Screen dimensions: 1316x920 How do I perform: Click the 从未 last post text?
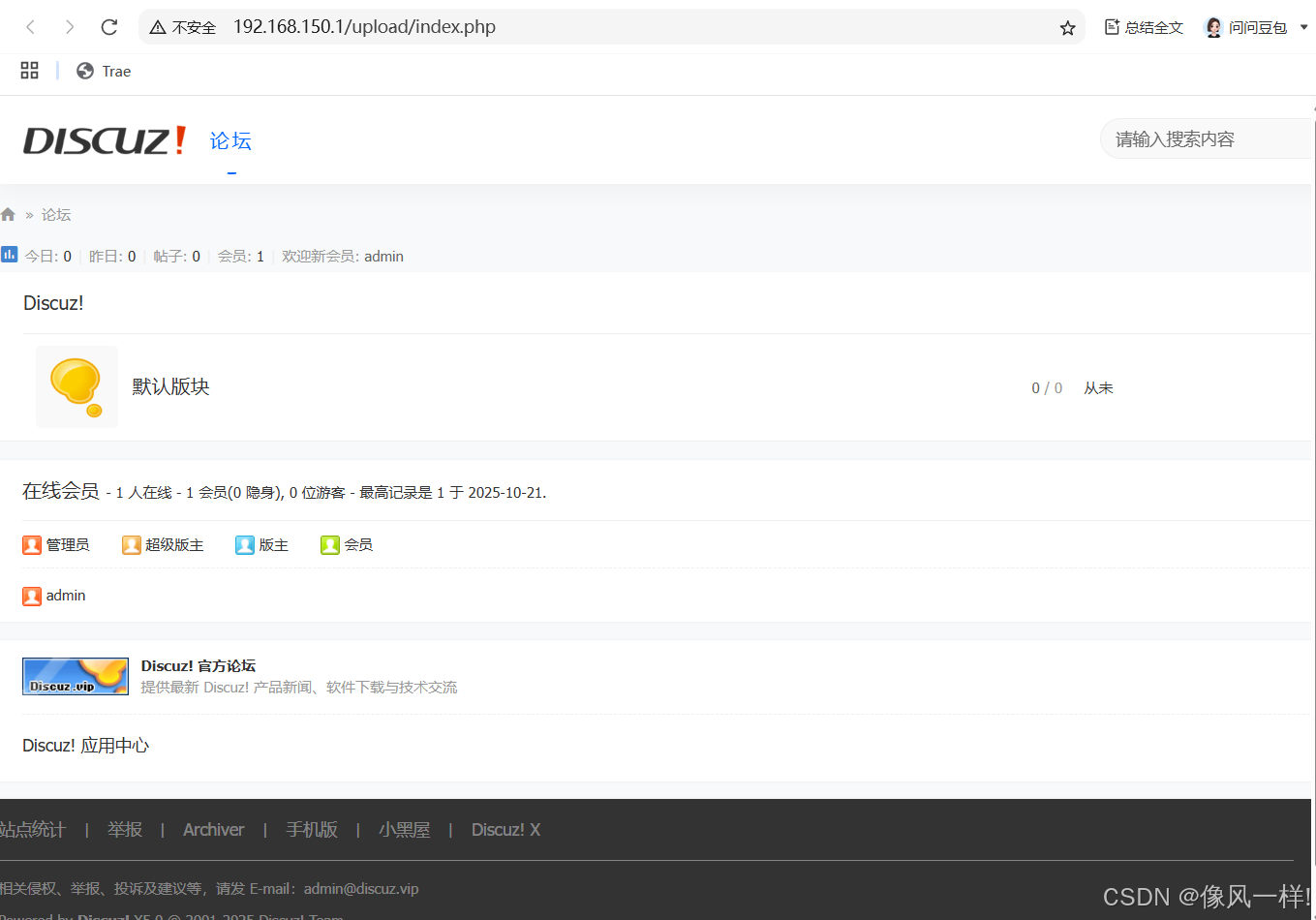click(1098, 388)
